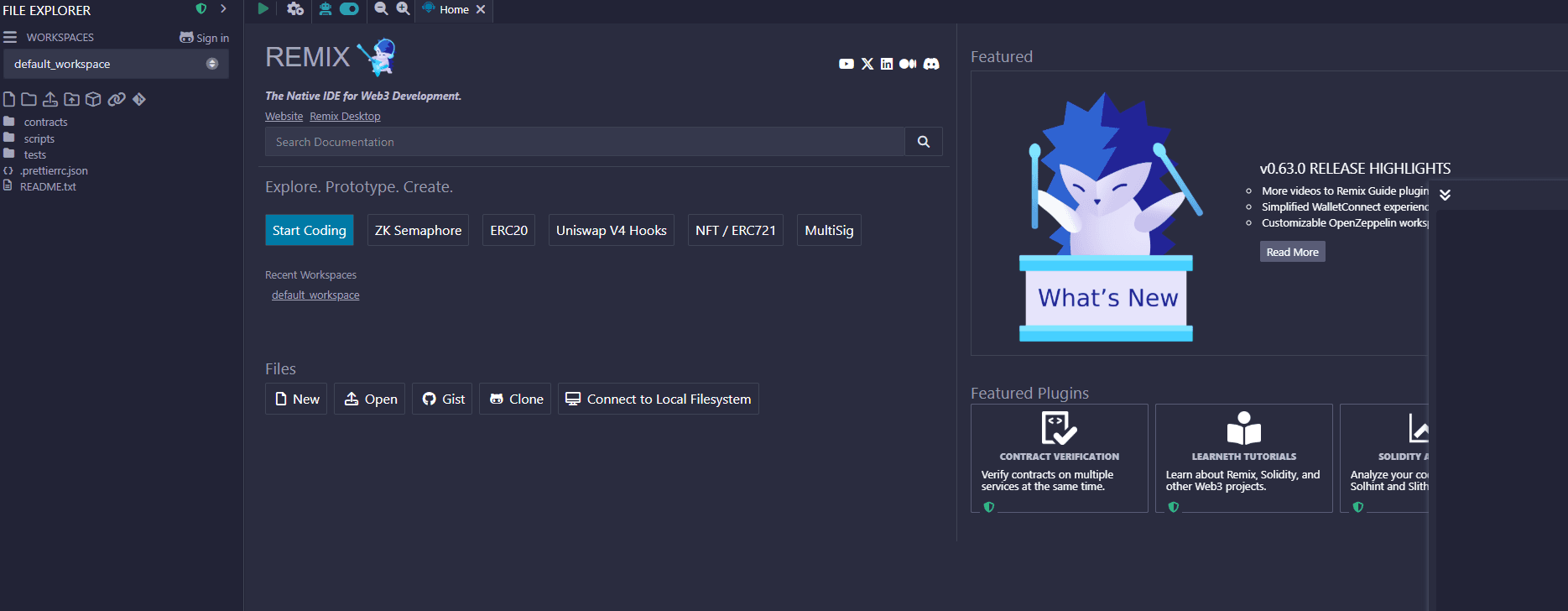Create a new folder icon in explorer
The width and height of the screenshot is (1568, 611).
29,99
